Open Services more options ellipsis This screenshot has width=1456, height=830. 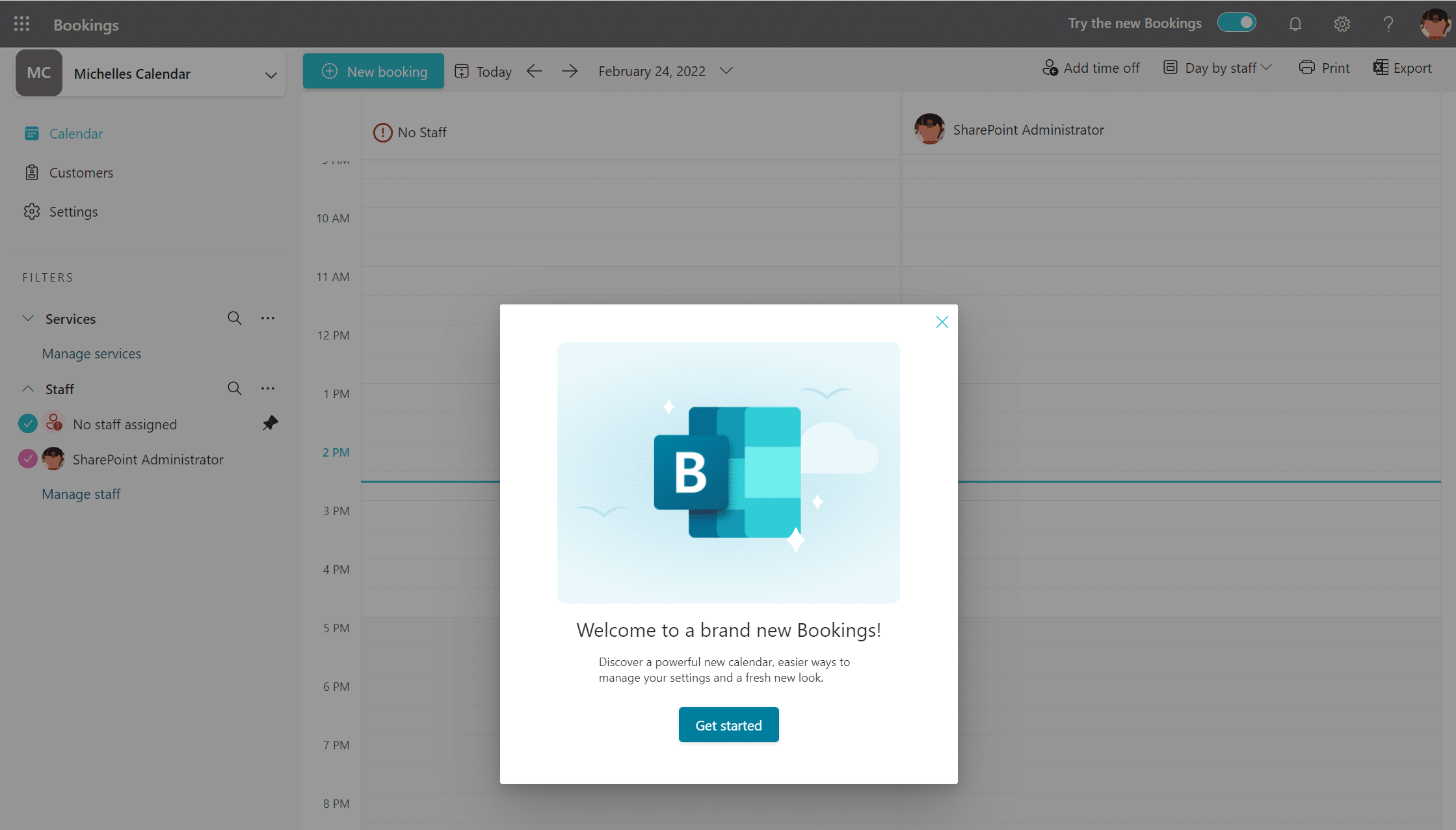coord(268,318)
